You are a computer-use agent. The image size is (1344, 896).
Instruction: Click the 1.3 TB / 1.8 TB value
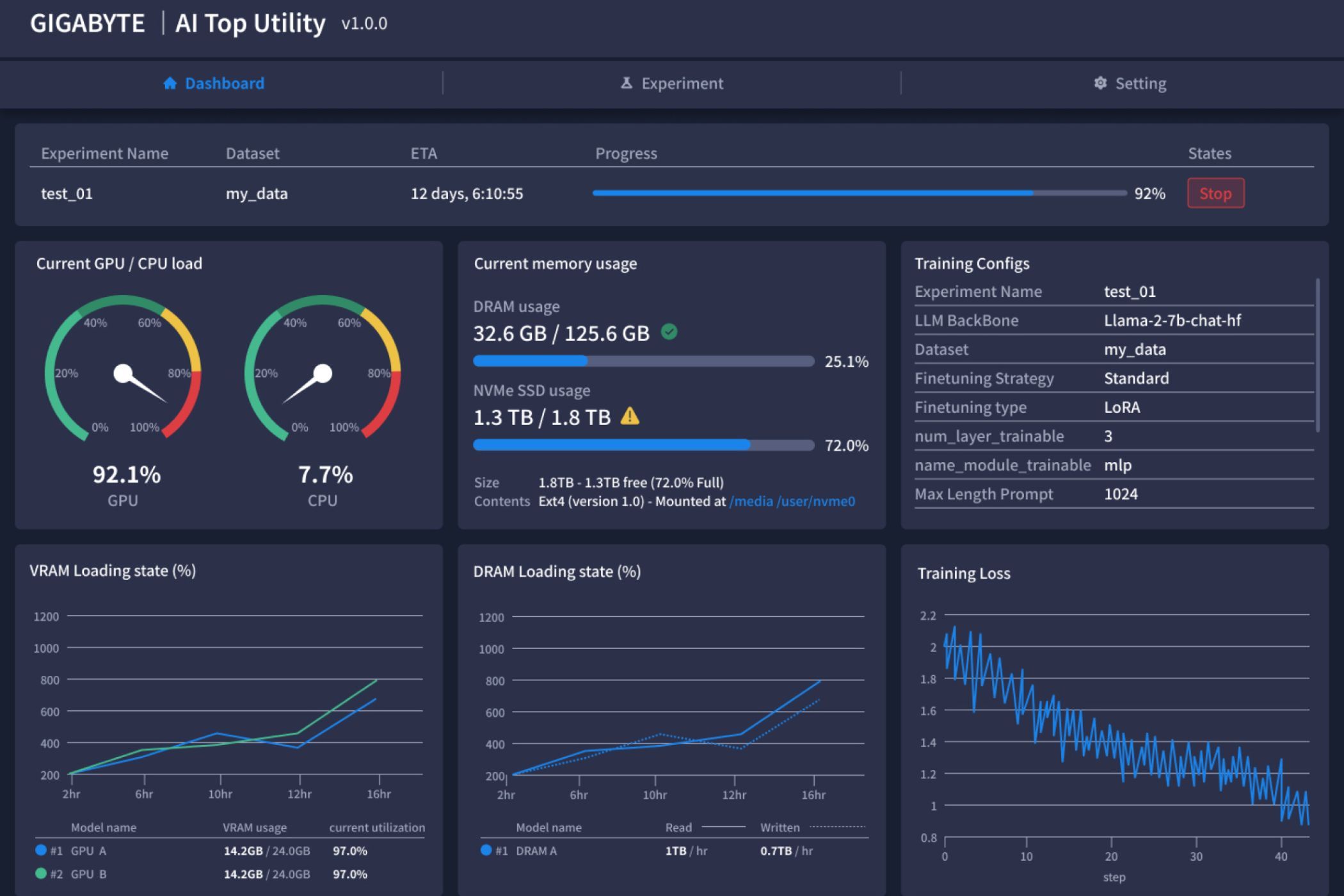click(542, 417)
